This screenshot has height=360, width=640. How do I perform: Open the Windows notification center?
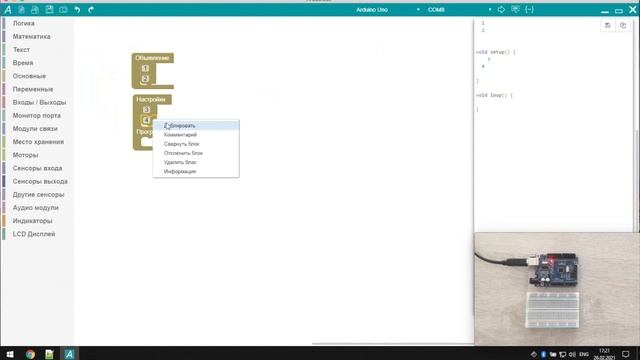click(x=626, y=354)
